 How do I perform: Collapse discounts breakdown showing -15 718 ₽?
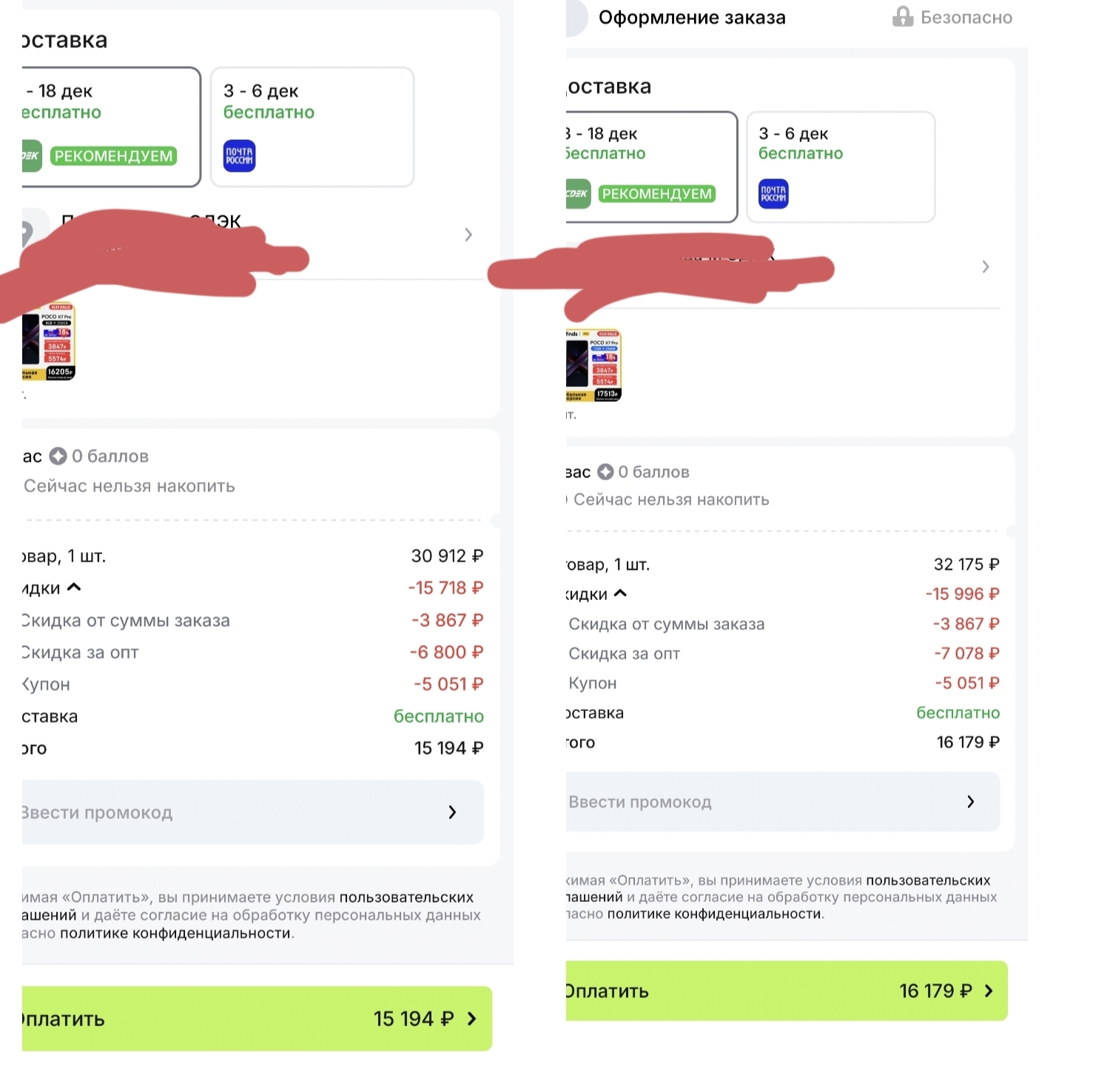point(74,588)
